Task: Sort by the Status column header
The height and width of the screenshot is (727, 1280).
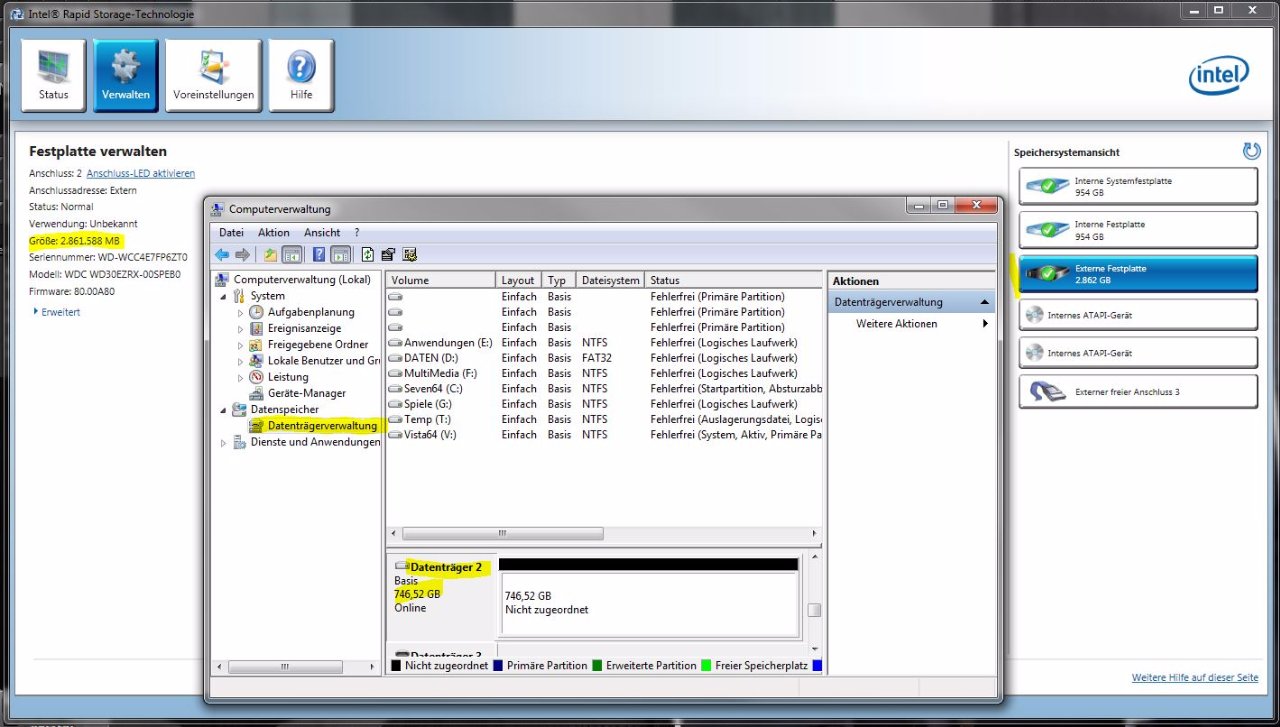Action: [x=733, y=280]
